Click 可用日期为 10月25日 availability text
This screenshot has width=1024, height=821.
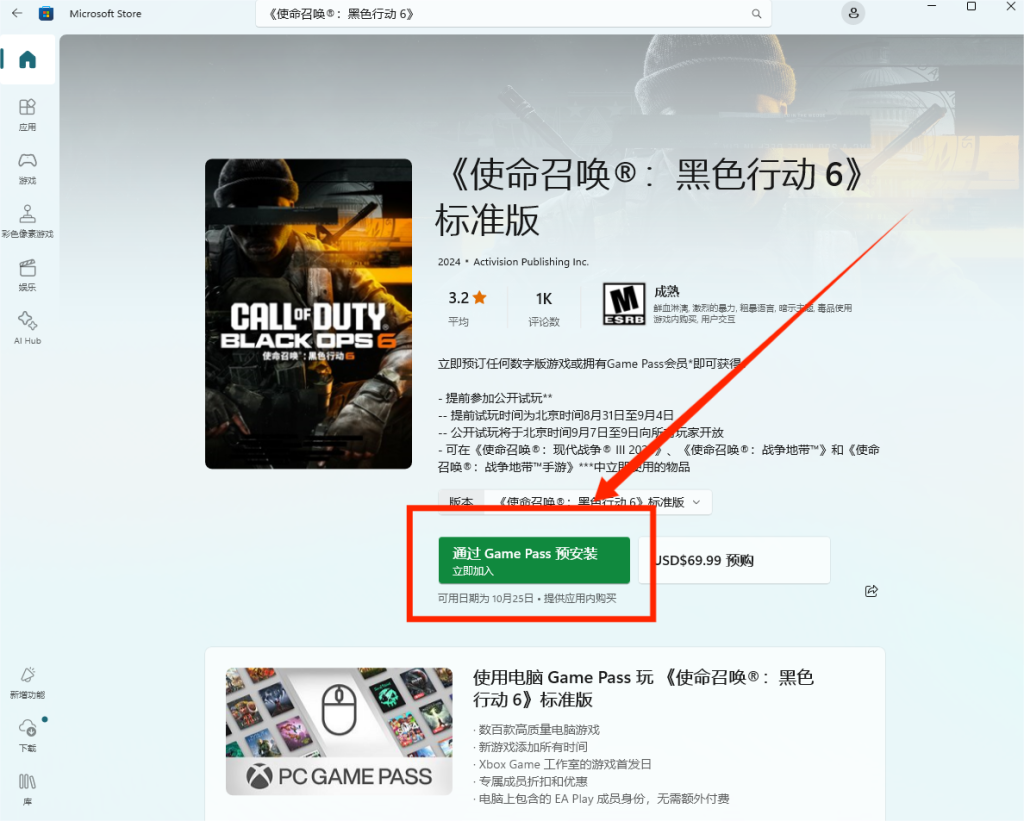486,598
